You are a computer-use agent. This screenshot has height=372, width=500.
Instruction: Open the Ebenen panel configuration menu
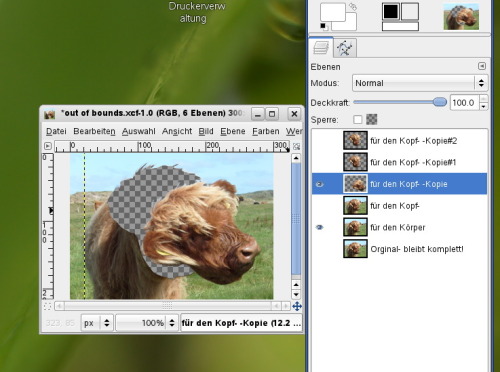482,66
